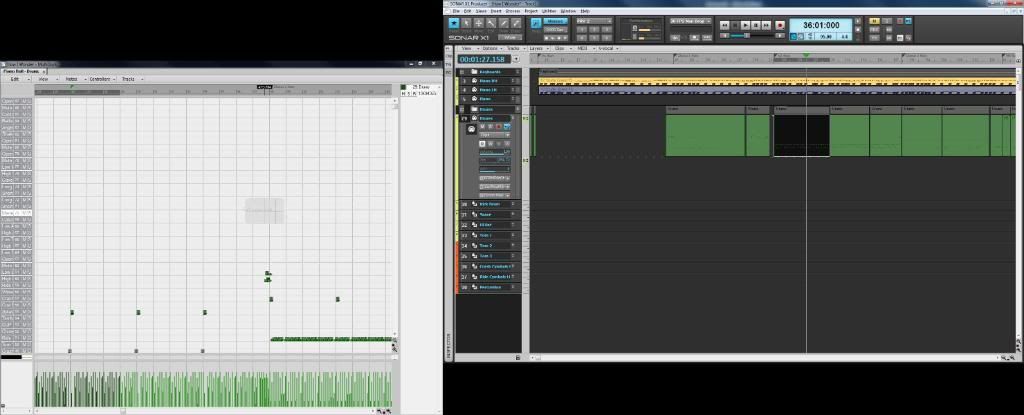Open the Notes dropdown in Piano Roll
The height and width of the screenshot is (415, 1024).
pos(72,78)
